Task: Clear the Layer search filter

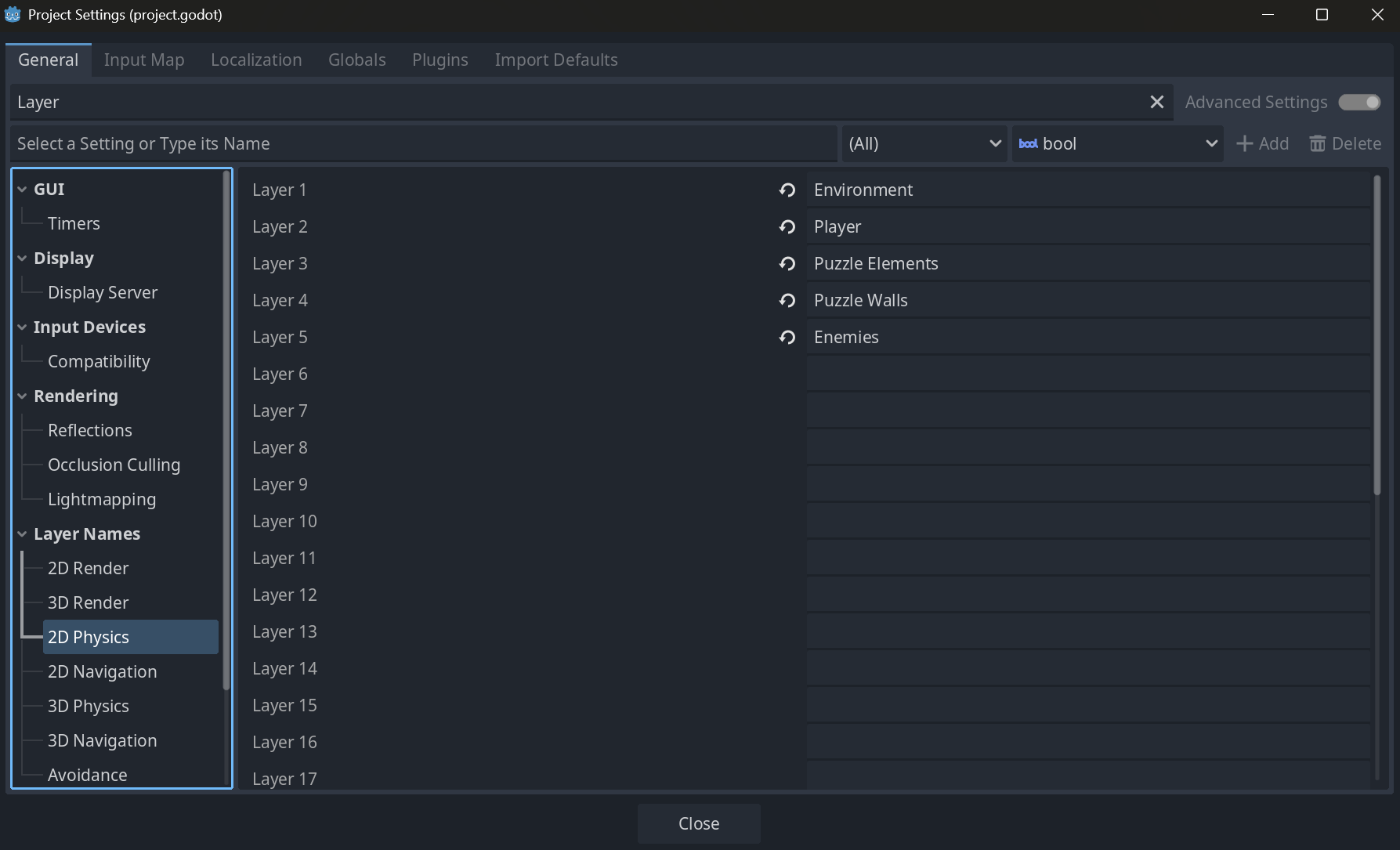Action: tap(1156, 103)
